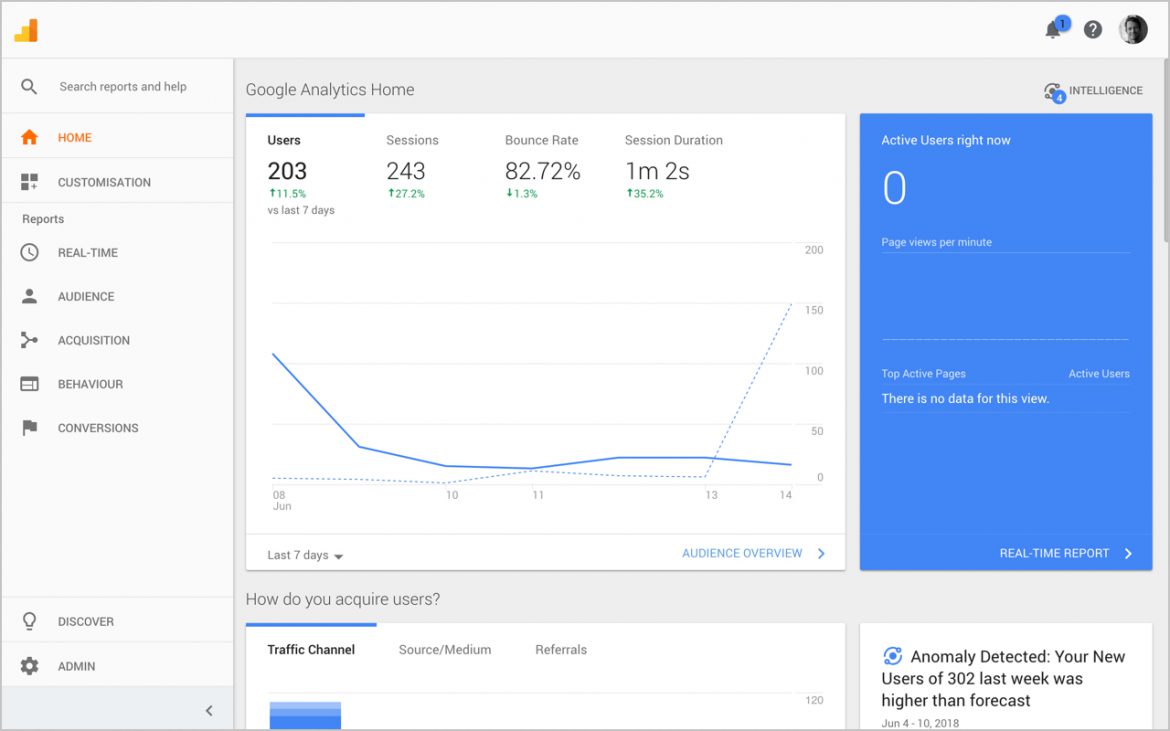Select the Sessions metric tab

413,166
